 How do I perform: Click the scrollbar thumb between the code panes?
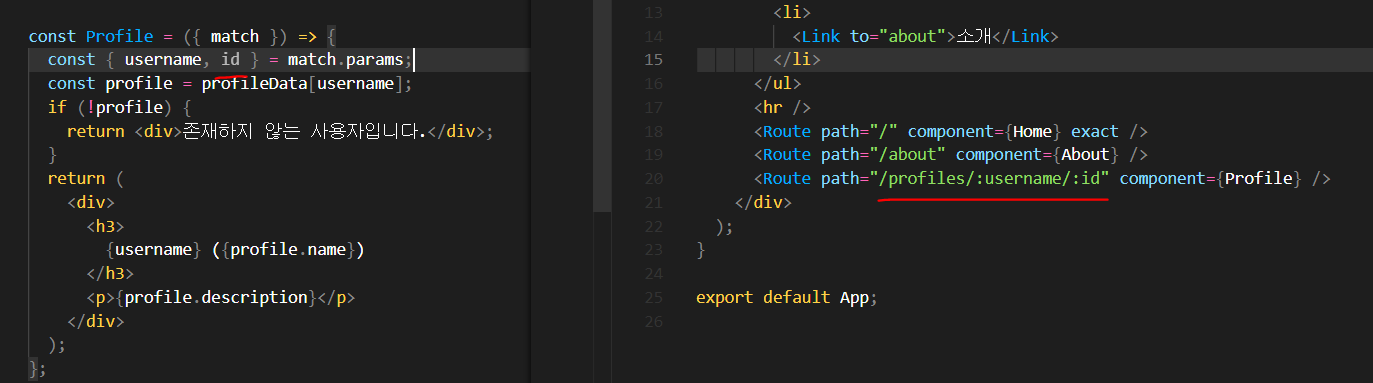point(602,105)
